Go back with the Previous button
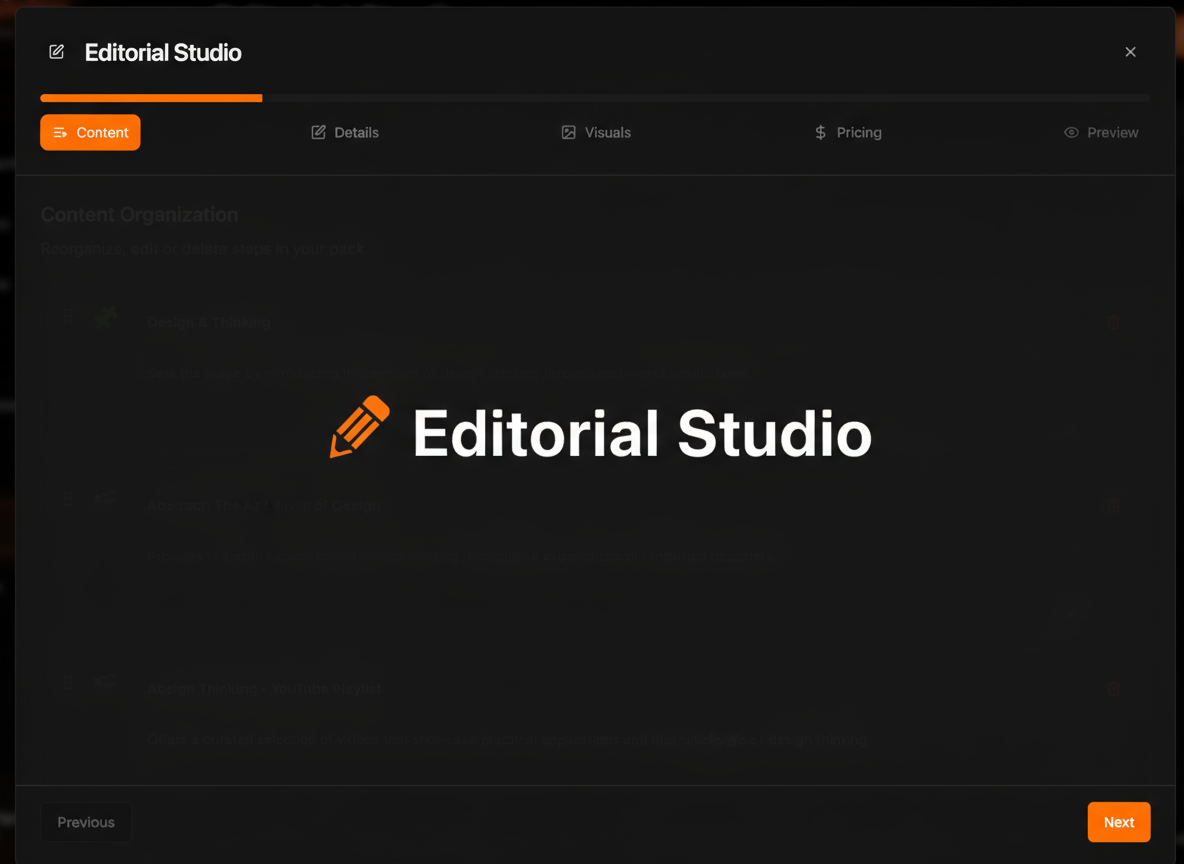Image resolution: width=1184 pixels, height=864 pixels. 86,822
